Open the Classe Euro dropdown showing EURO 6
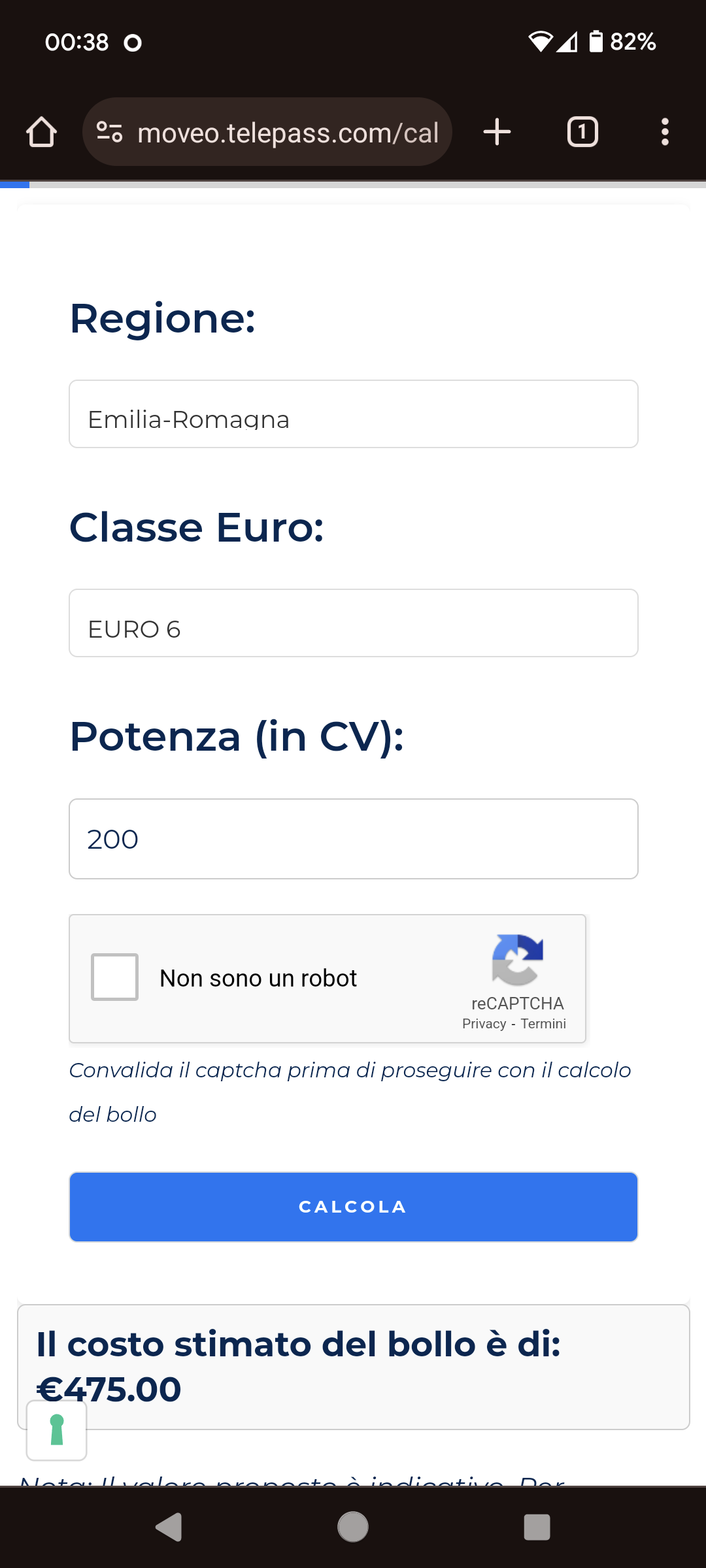The image size is (706, 1568). pos(354,623)
